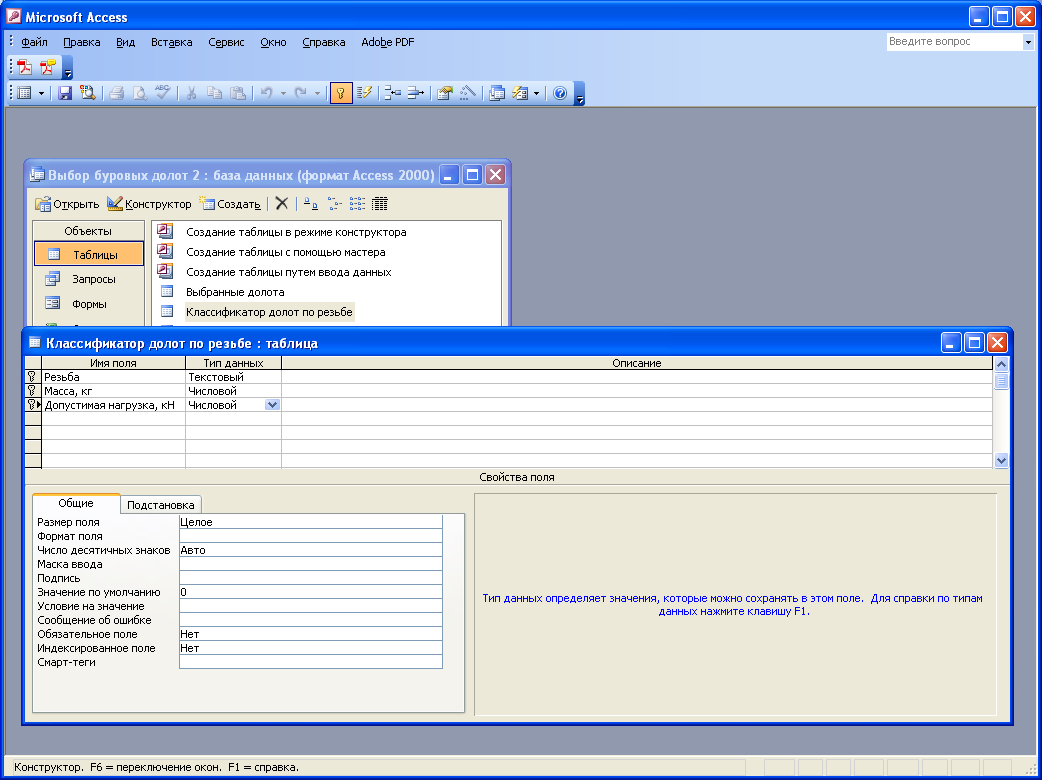The width and height of the screenshot is (1042, 780).
Task: Select Формы in the Objects pane
Action: click(x=89, y=304)
